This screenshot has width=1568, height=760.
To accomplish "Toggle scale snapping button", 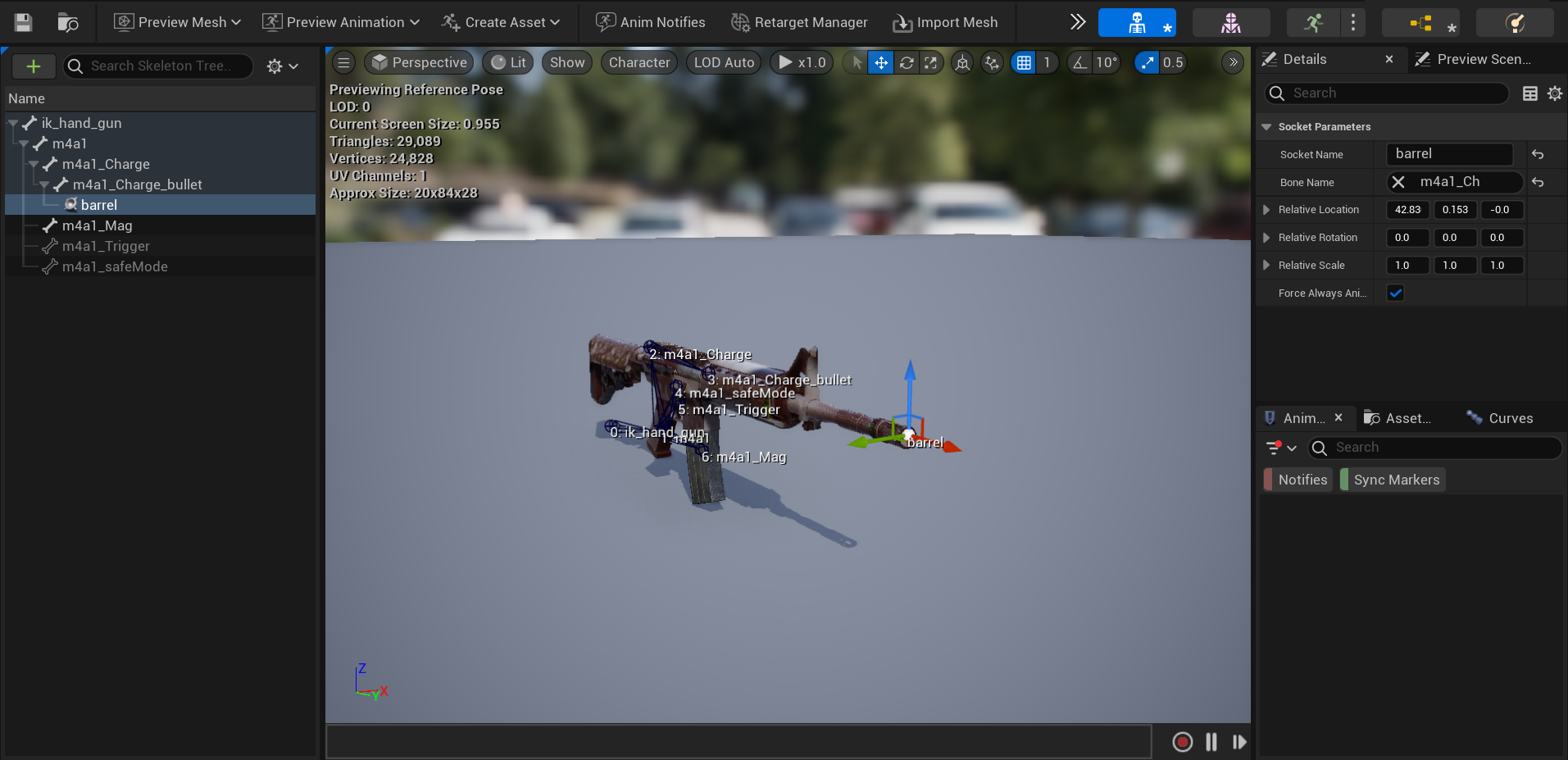I will 1147,62.
